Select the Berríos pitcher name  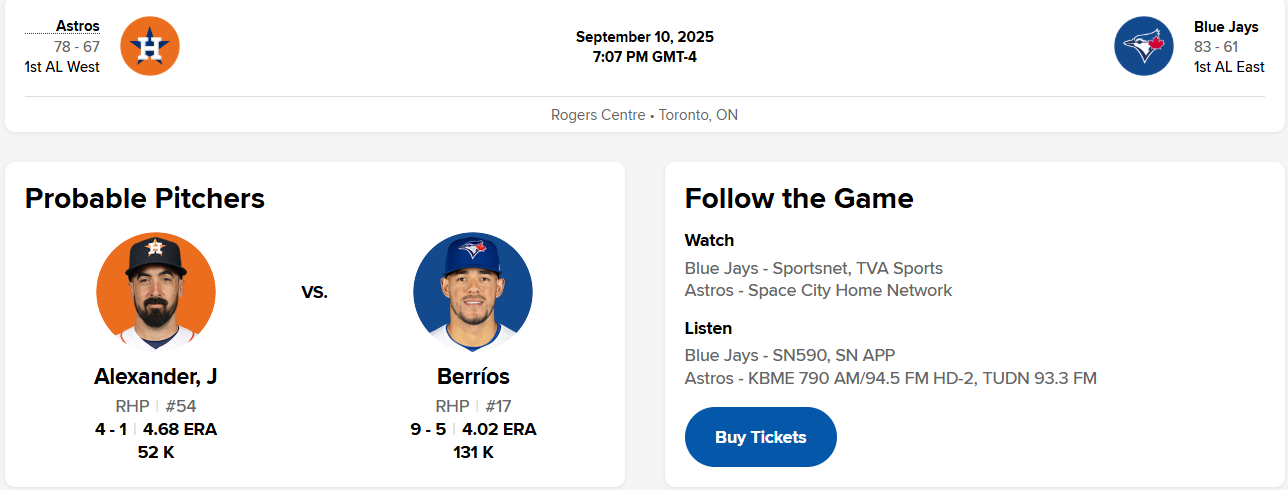(x=473, y=377)
